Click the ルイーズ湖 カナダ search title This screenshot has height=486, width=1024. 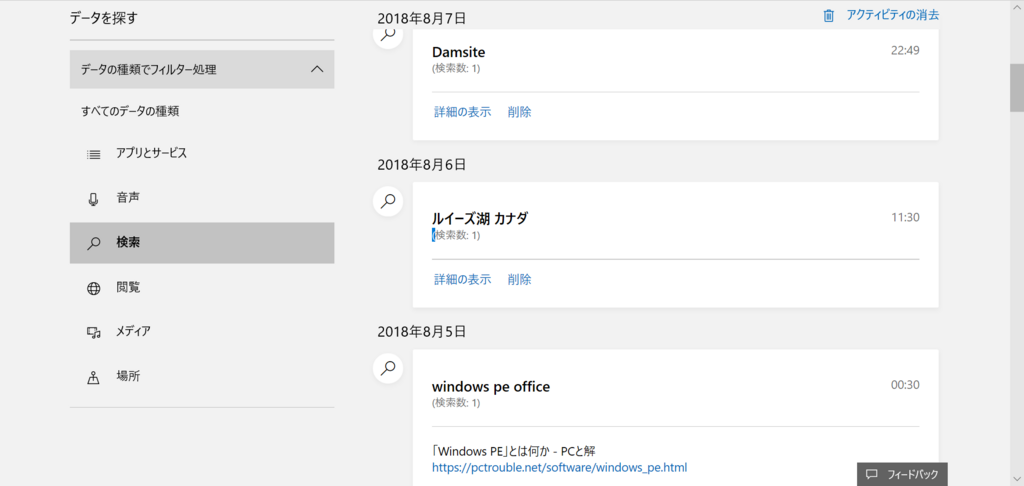(x=480, y=219)
